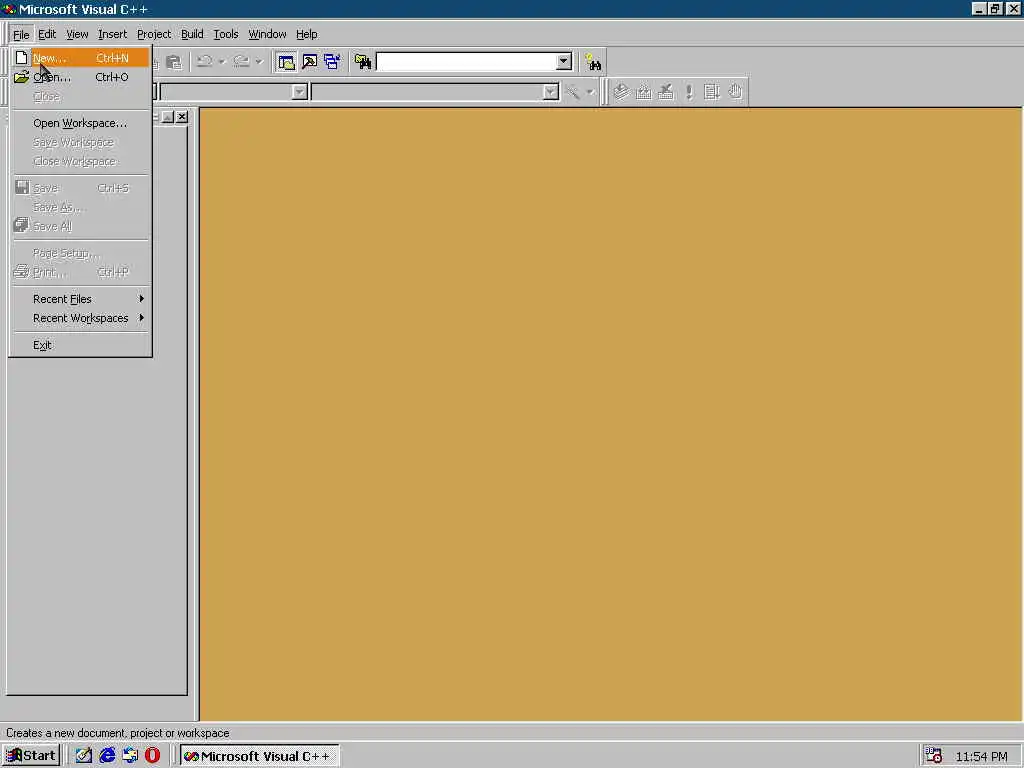Choose New... in the File menu
The height and width of the screenshot is (768, 1024).
click(81, 57)
